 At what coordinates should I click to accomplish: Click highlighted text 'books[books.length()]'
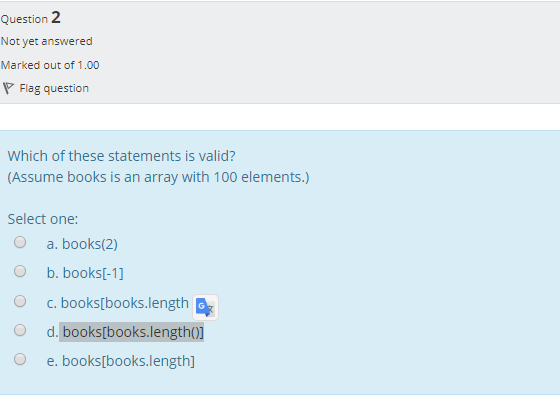[x=132, y=332]
